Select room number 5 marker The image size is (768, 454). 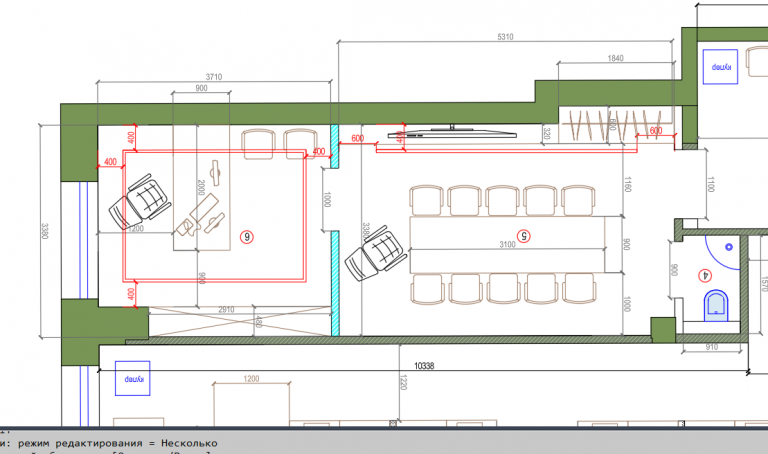524,236
